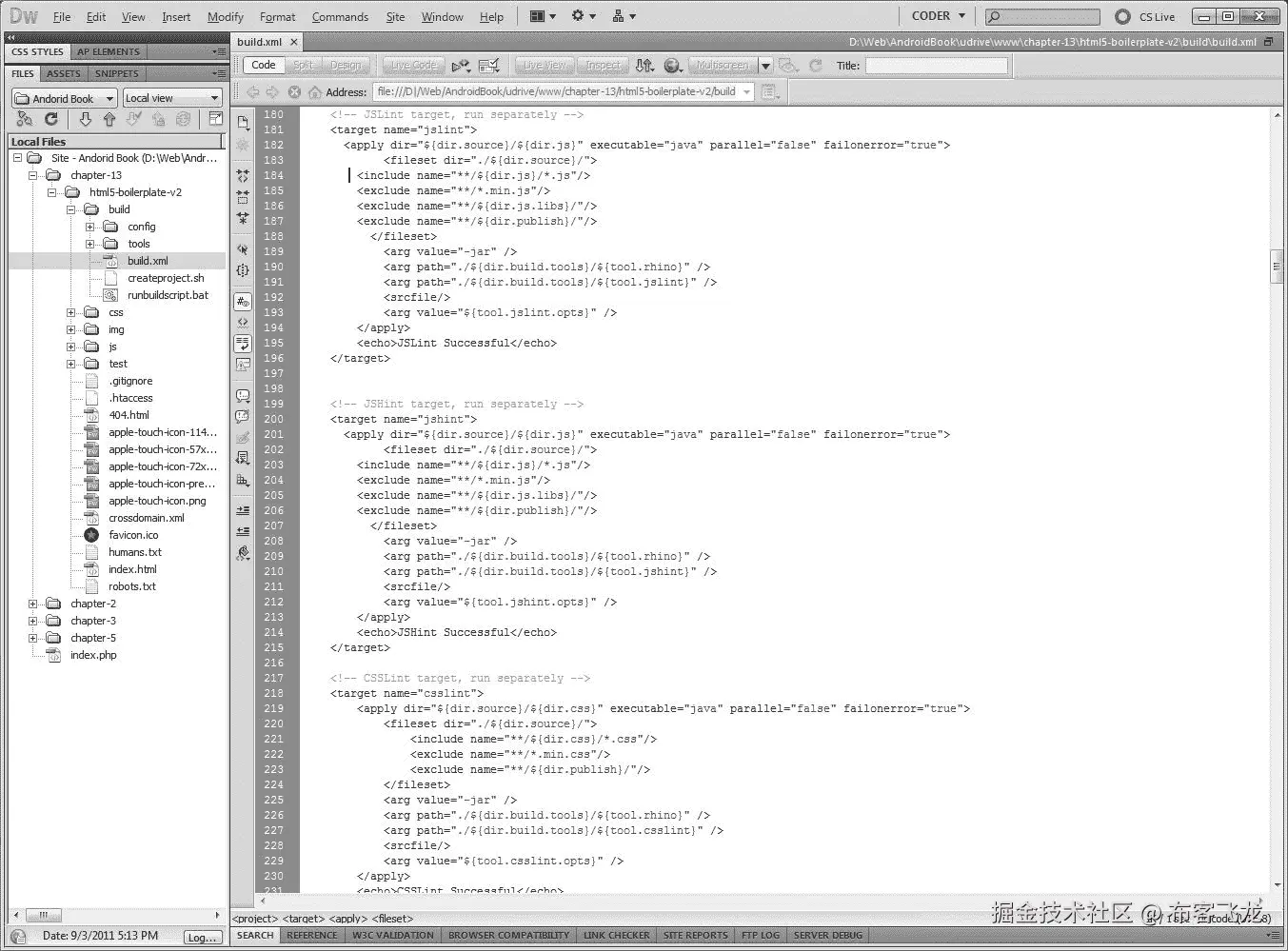
Task: Expand Files panel to show local and remote
Action: [x=216, y=119]
